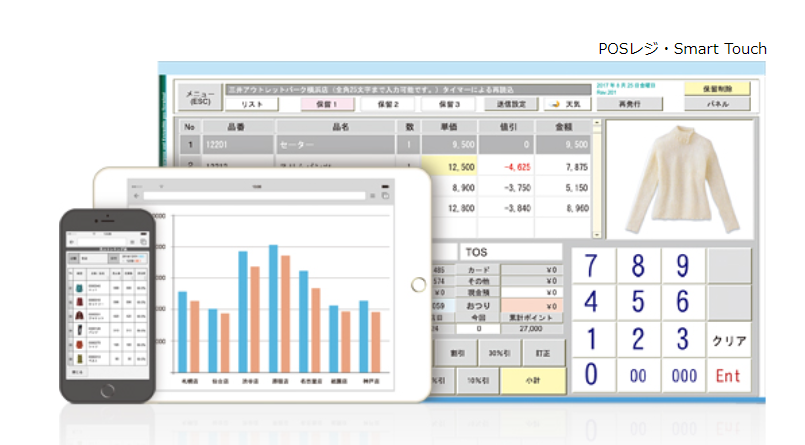Screen dimensions: 805x445
Task: Click the yellow 小計 subtotal button
Action: click(x=532, y=380)
